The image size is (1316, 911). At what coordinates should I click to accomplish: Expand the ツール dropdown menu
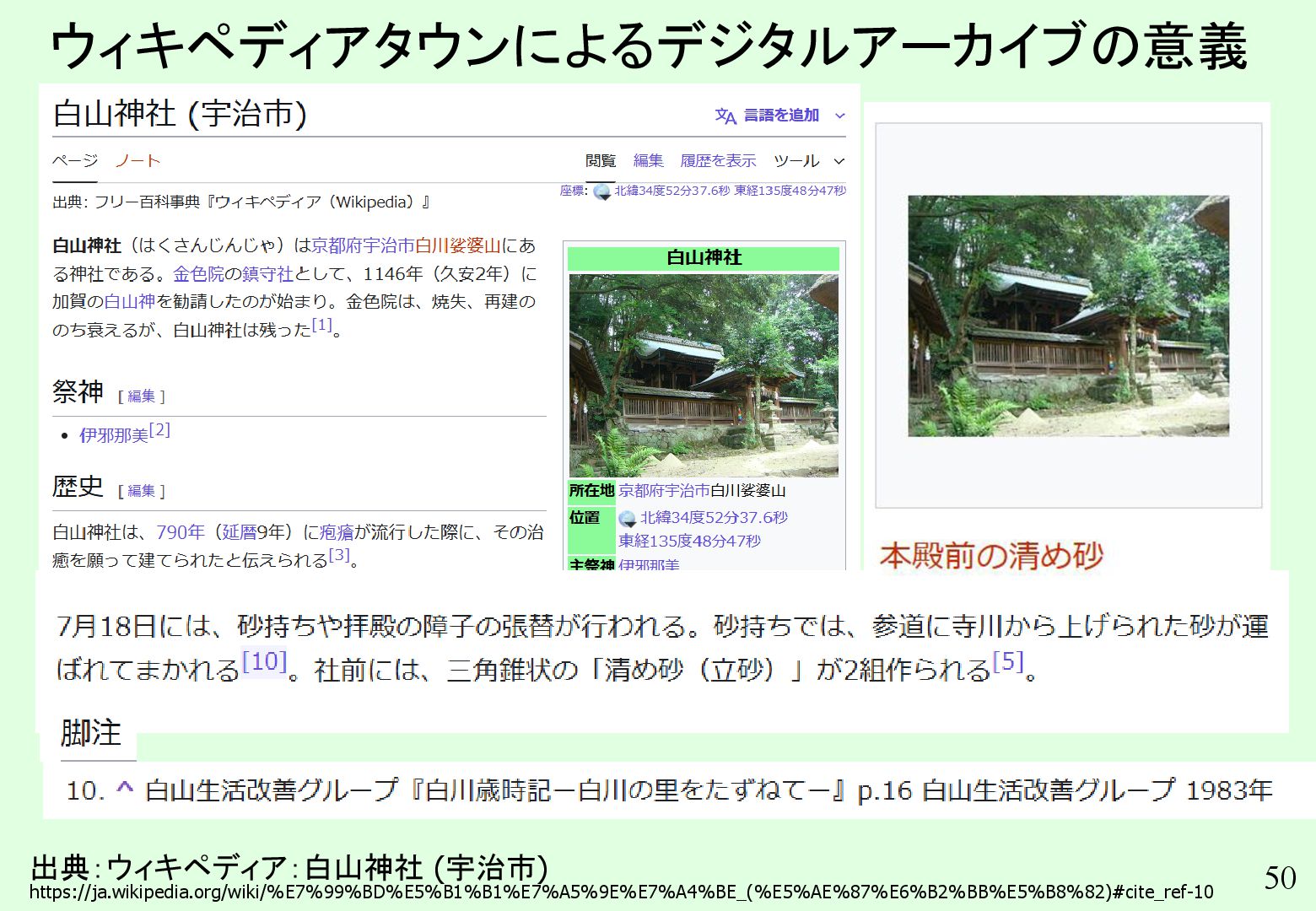(808, 160)
